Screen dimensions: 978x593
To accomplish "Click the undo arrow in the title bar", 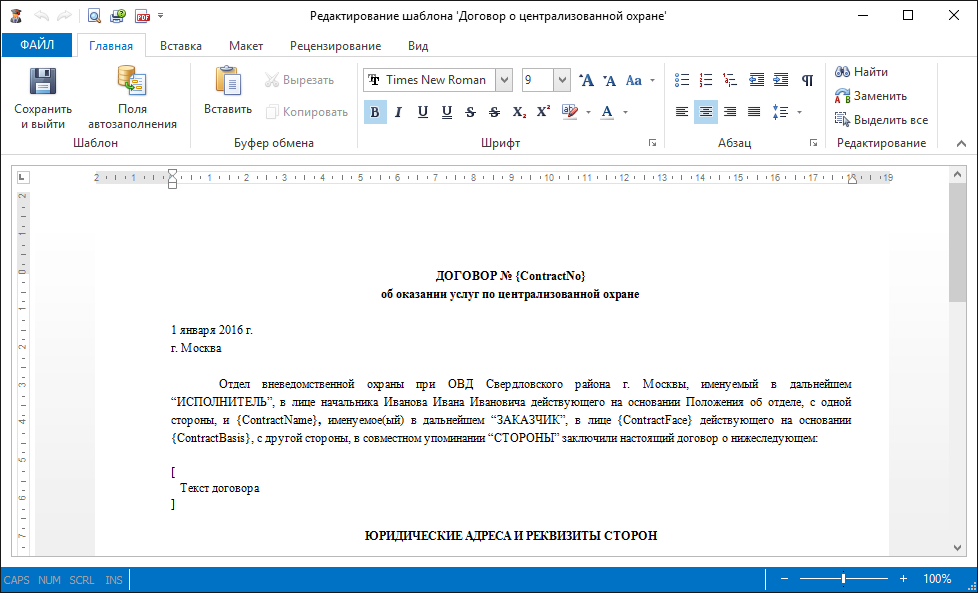I will (42, 16).
